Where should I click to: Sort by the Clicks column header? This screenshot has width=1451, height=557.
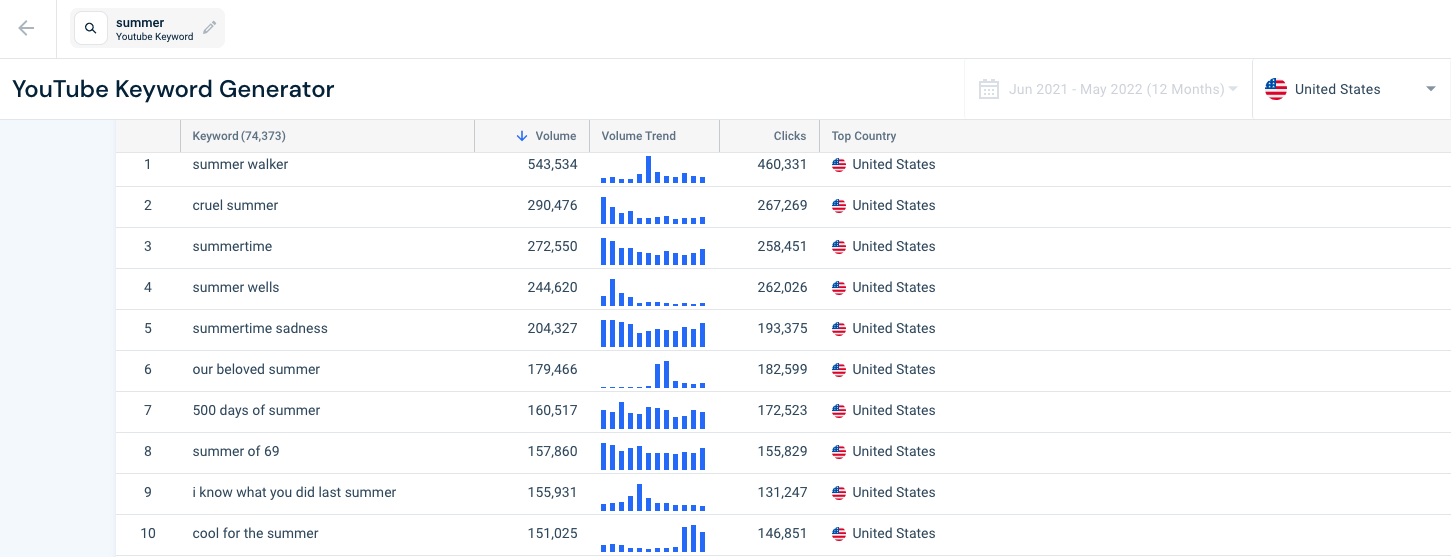tap(790, 136)
